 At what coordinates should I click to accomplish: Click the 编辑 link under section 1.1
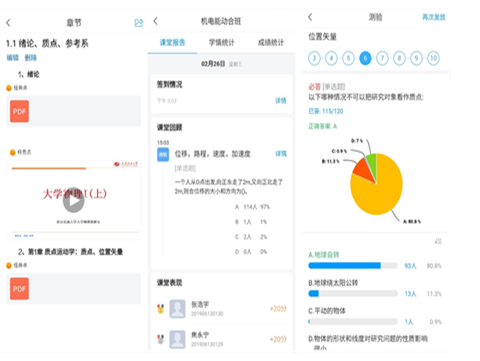13,58
